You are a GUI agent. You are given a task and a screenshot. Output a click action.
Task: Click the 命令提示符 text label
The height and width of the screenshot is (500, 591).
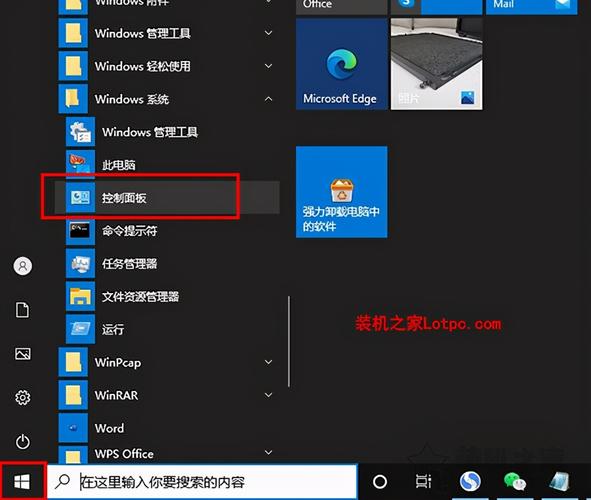tap(129, 231)
